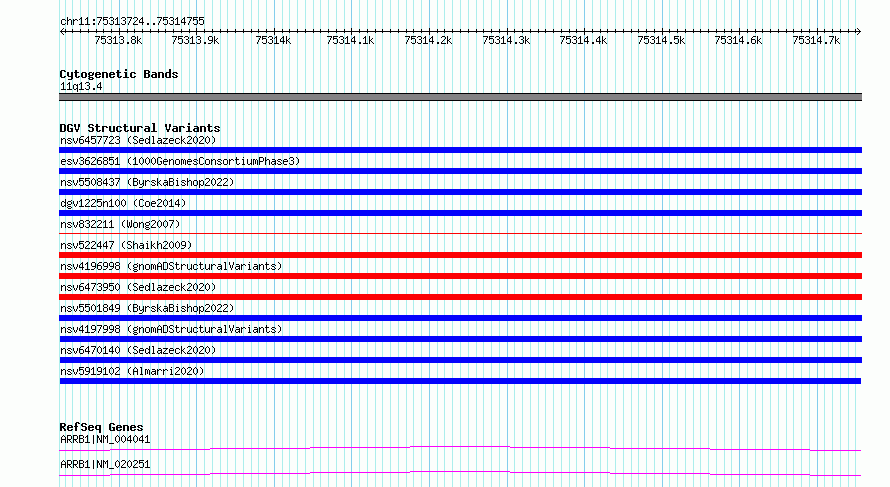
Task: Click the 75314.4k ruler tick label
Action: pos(583,40)
